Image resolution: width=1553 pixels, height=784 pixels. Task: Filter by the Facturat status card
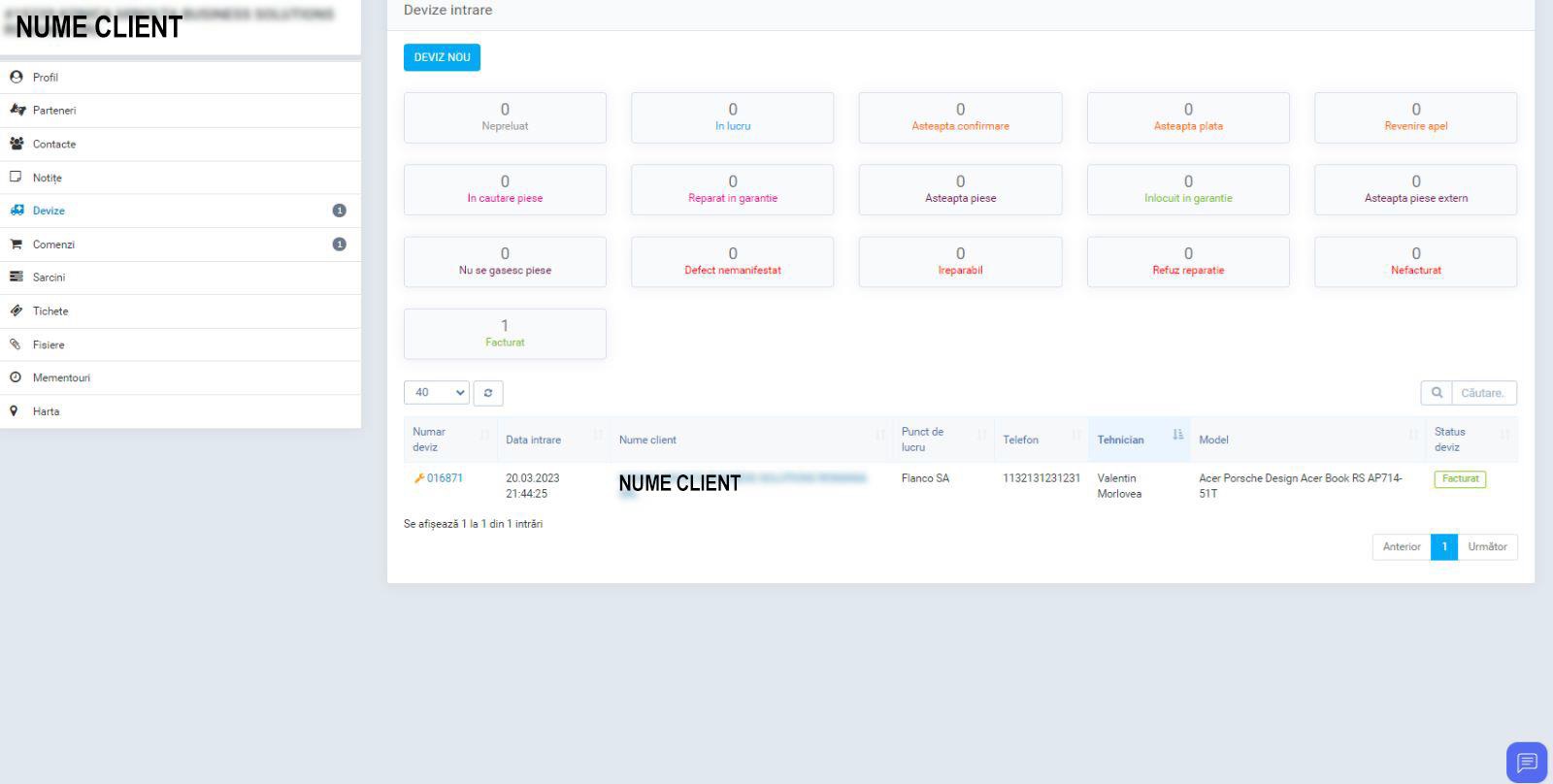(505, 334)
